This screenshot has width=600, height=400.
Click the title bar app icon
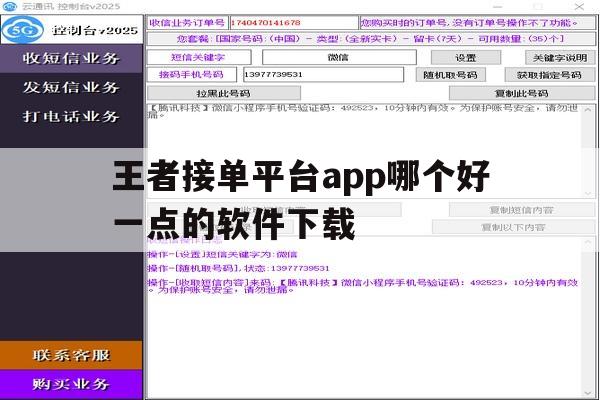10,6
